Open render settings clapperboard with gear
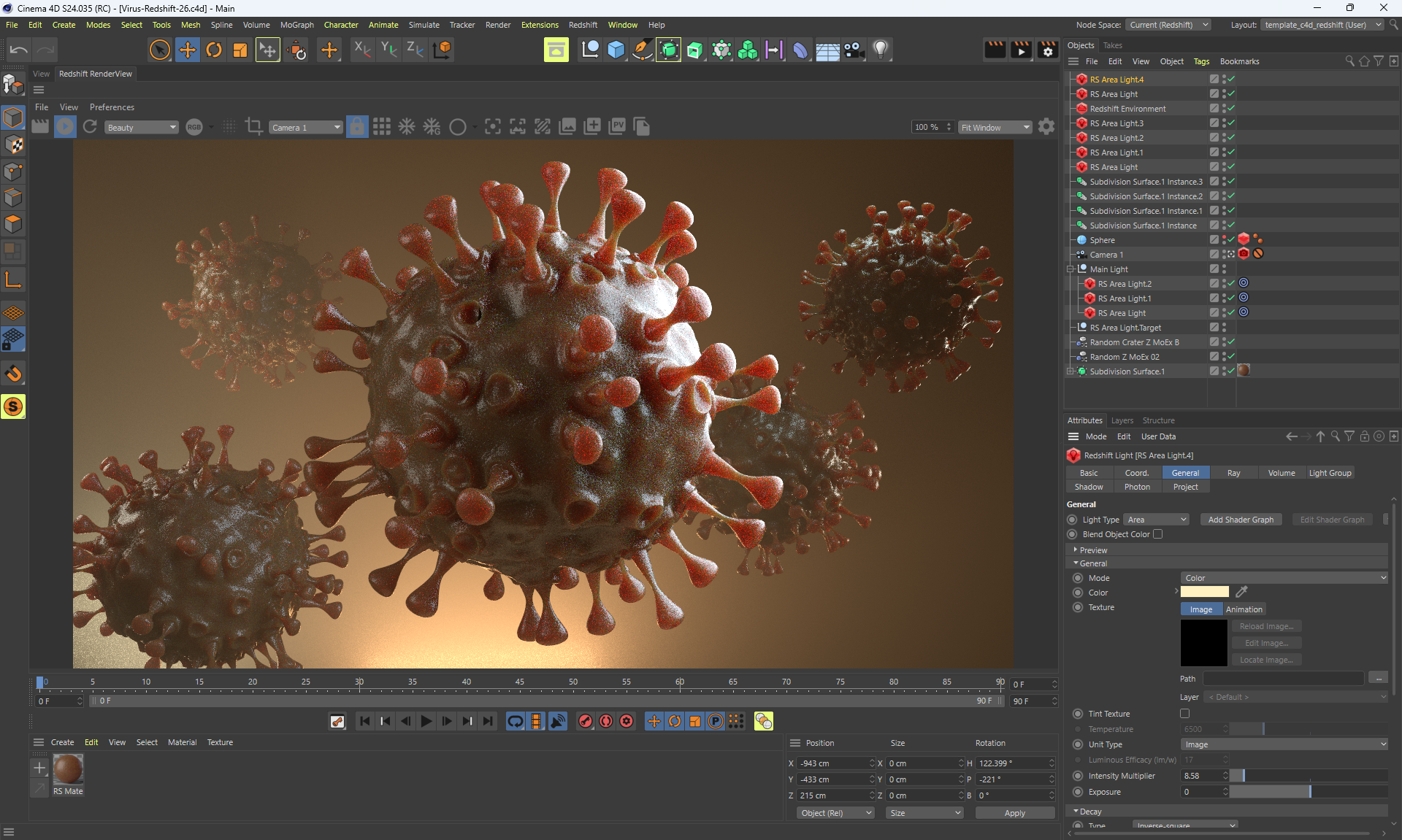The image size is (1402, 840). coord(1048,50)
